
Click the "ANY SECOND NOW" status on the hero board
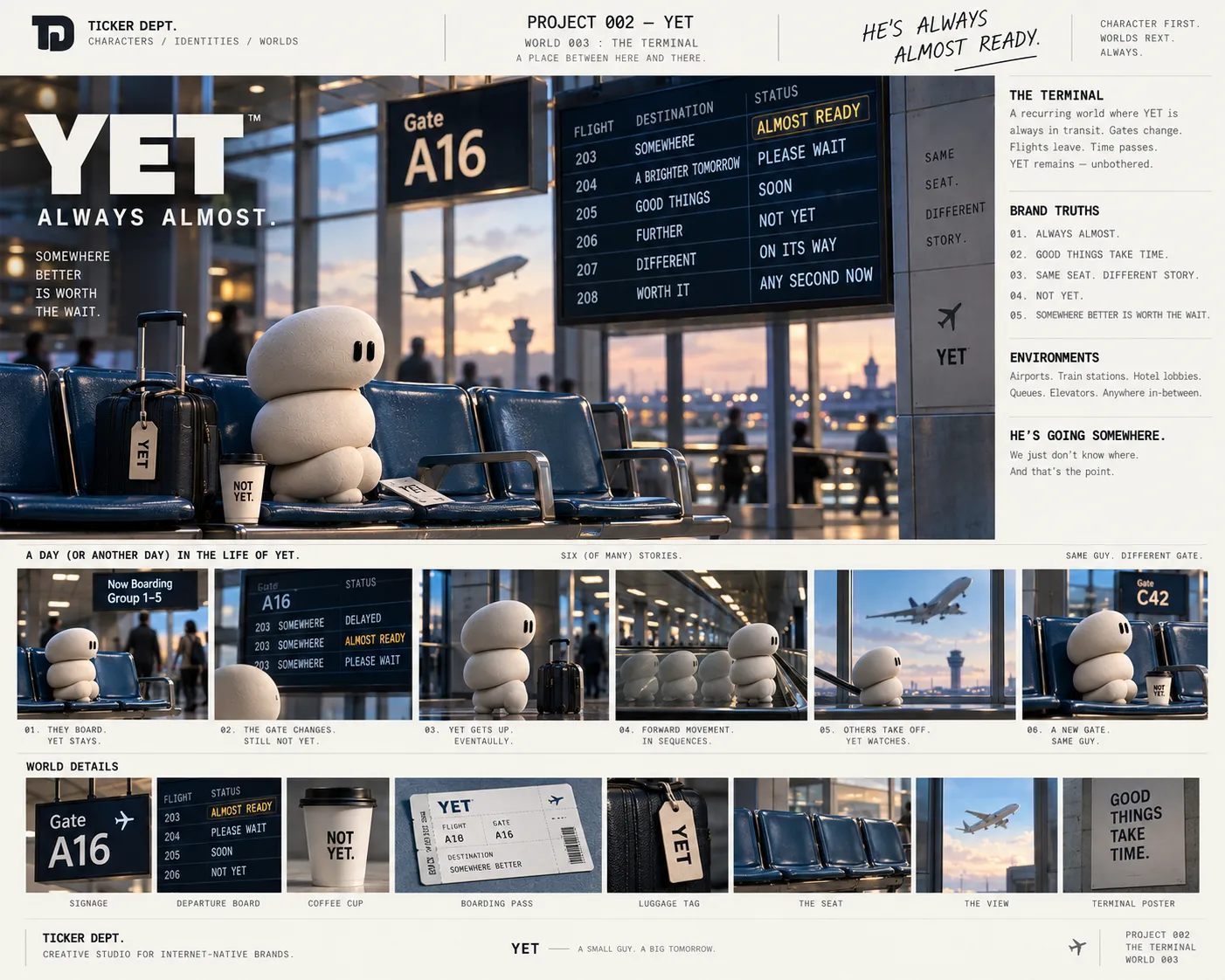point(816,280)
